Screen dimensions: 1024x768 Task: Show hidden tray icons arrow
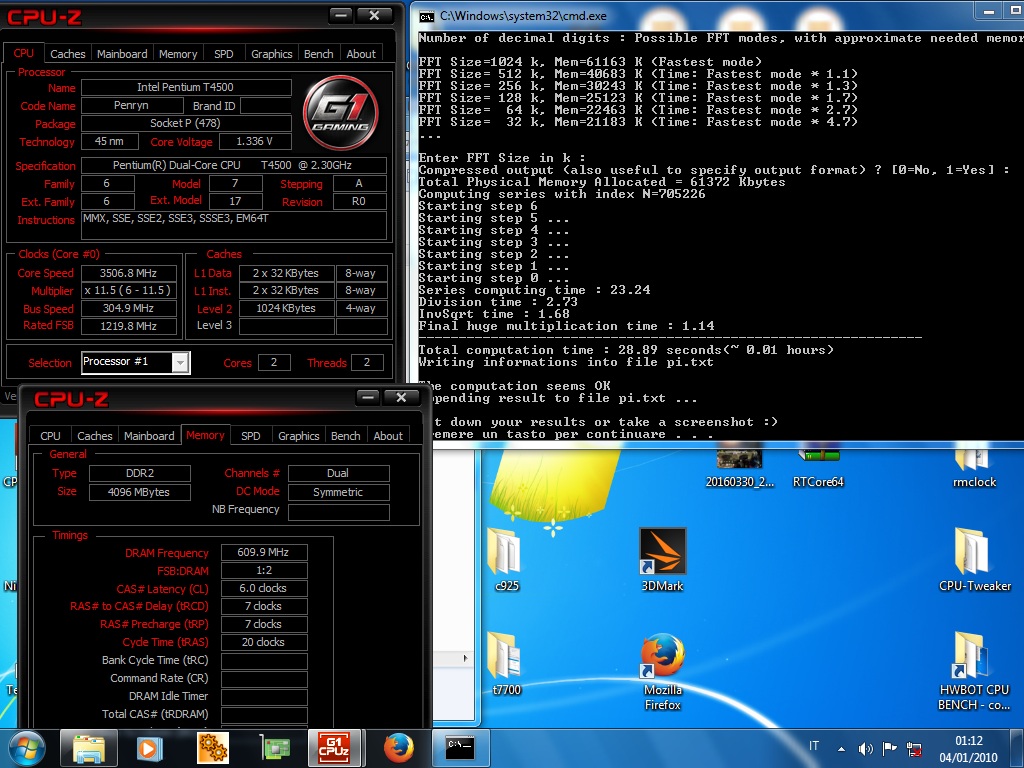841,749
